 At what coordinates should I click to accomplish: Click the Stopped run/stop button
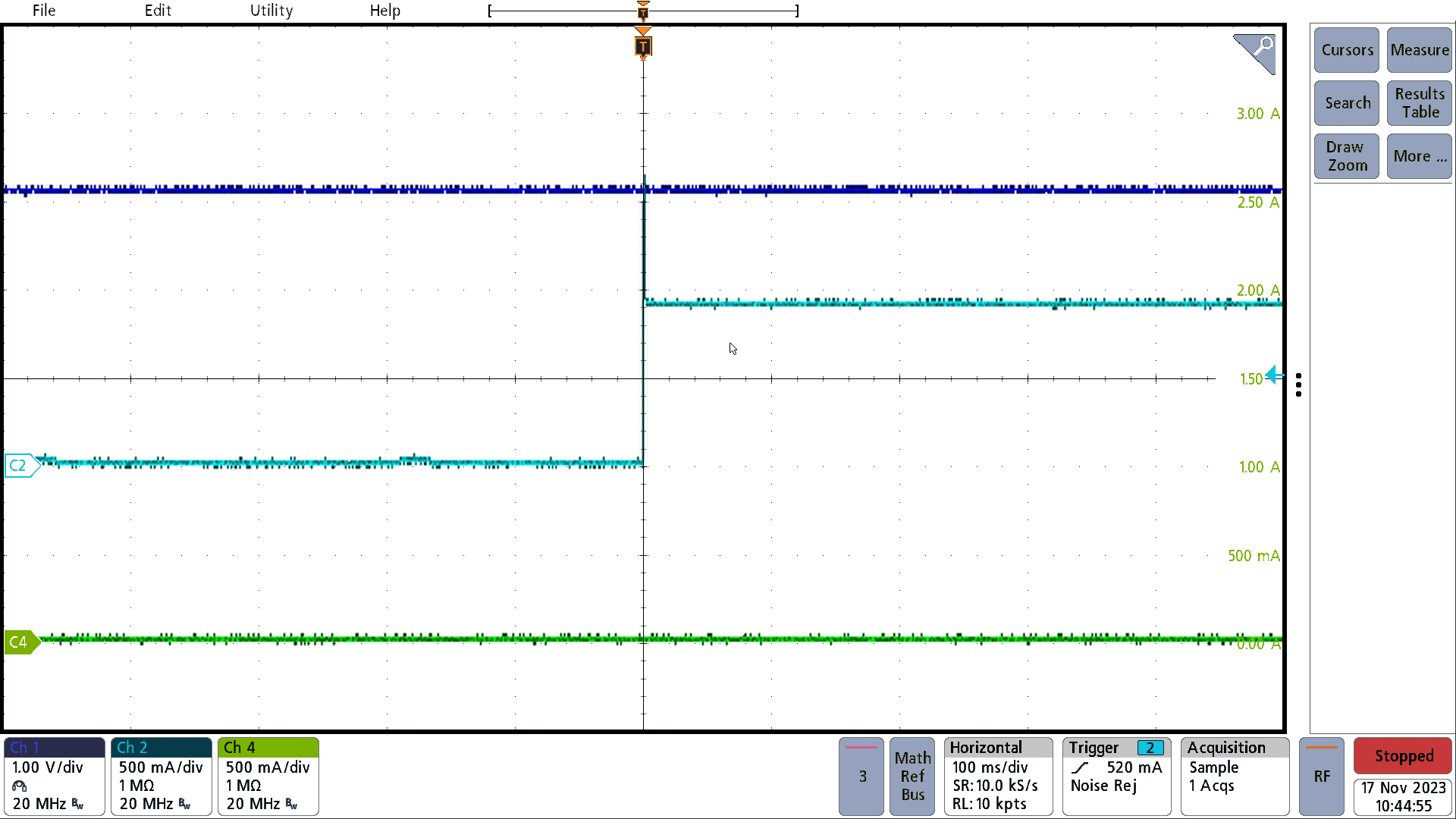tap(1403, 756)
